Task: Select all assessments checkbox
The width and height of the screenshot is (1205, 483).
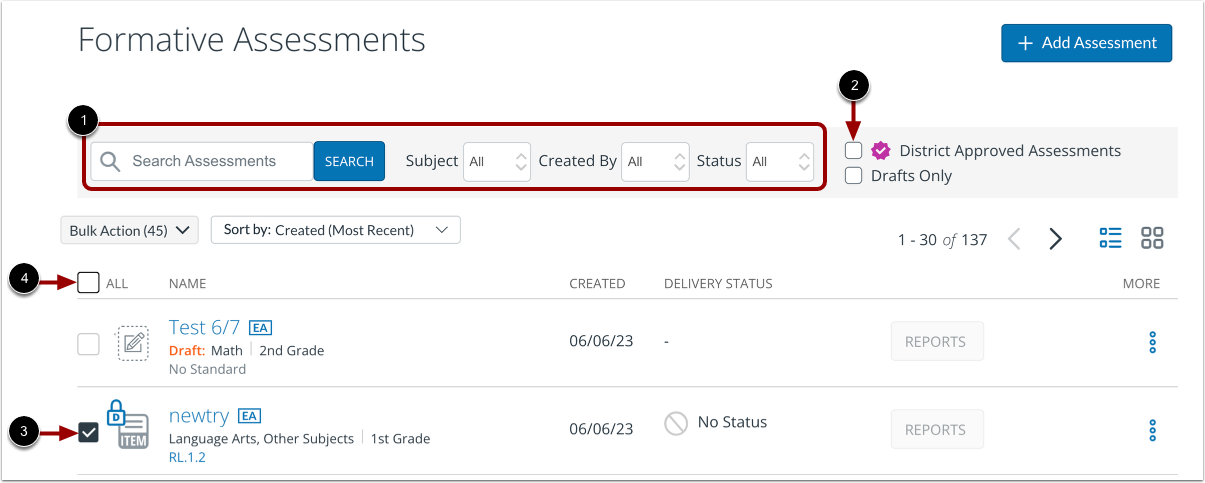Action: 89,283
